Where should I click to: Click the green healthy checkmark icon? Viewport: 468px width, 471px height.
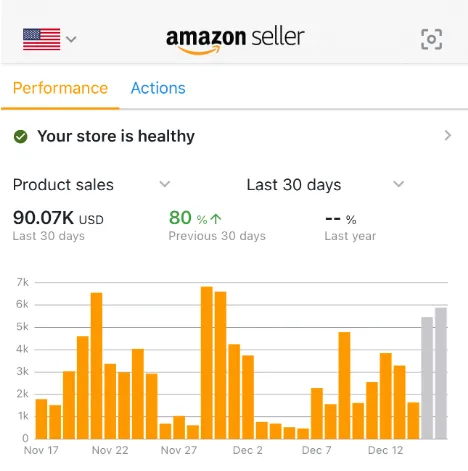21,136
